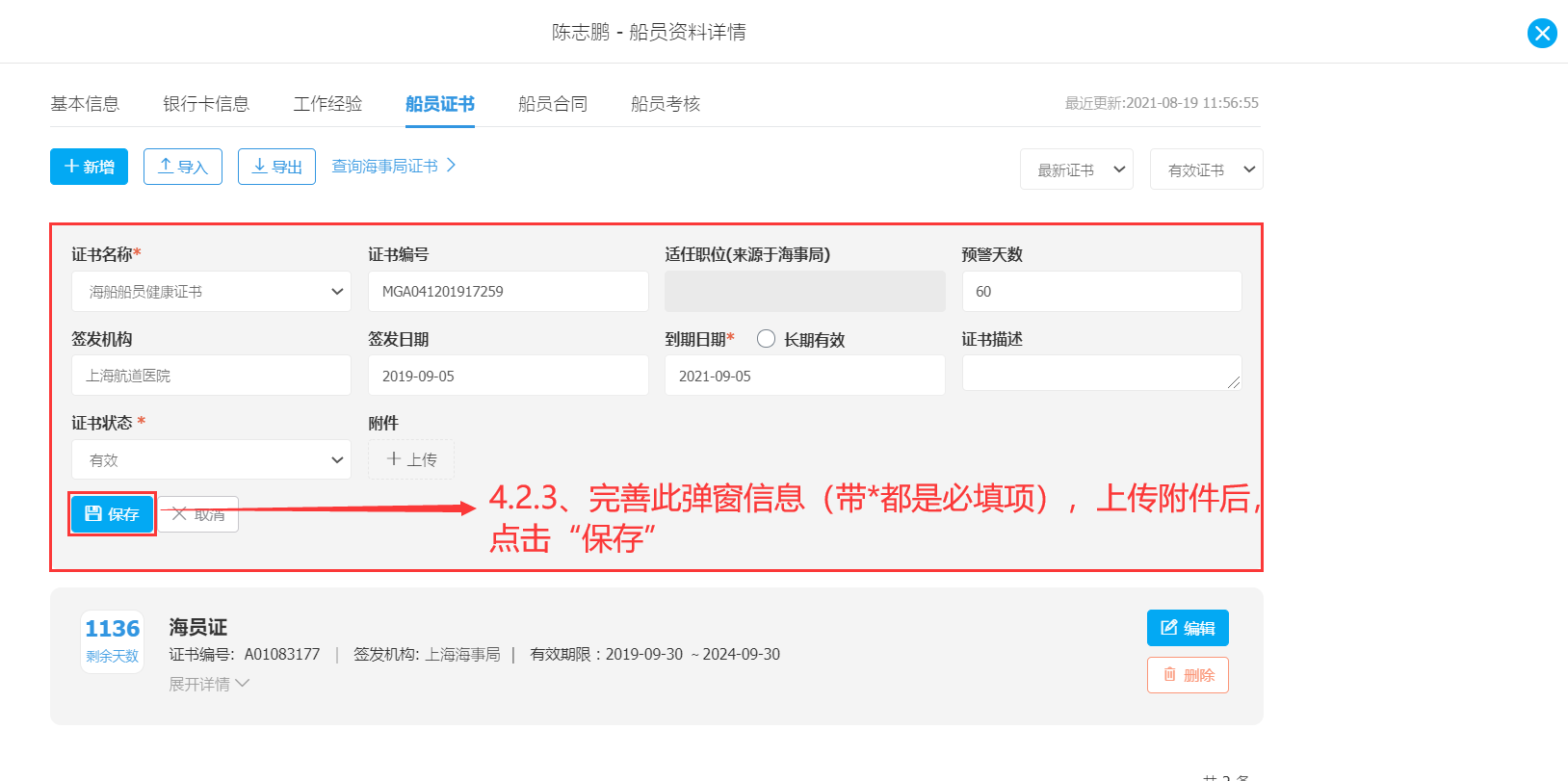
Task: Click the 签发机构: 上海海事局 text
Action: pyautogui.click(x=427, y=654)
